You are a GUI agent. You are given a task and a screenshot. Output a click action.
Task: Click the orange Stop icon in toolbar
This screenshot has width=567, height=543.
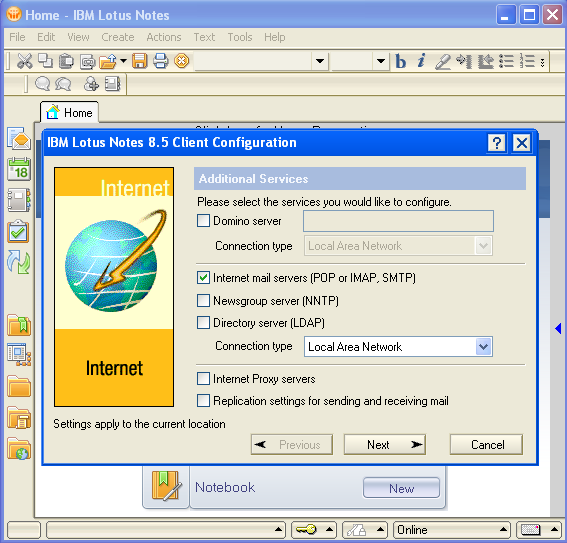point(182,61)
